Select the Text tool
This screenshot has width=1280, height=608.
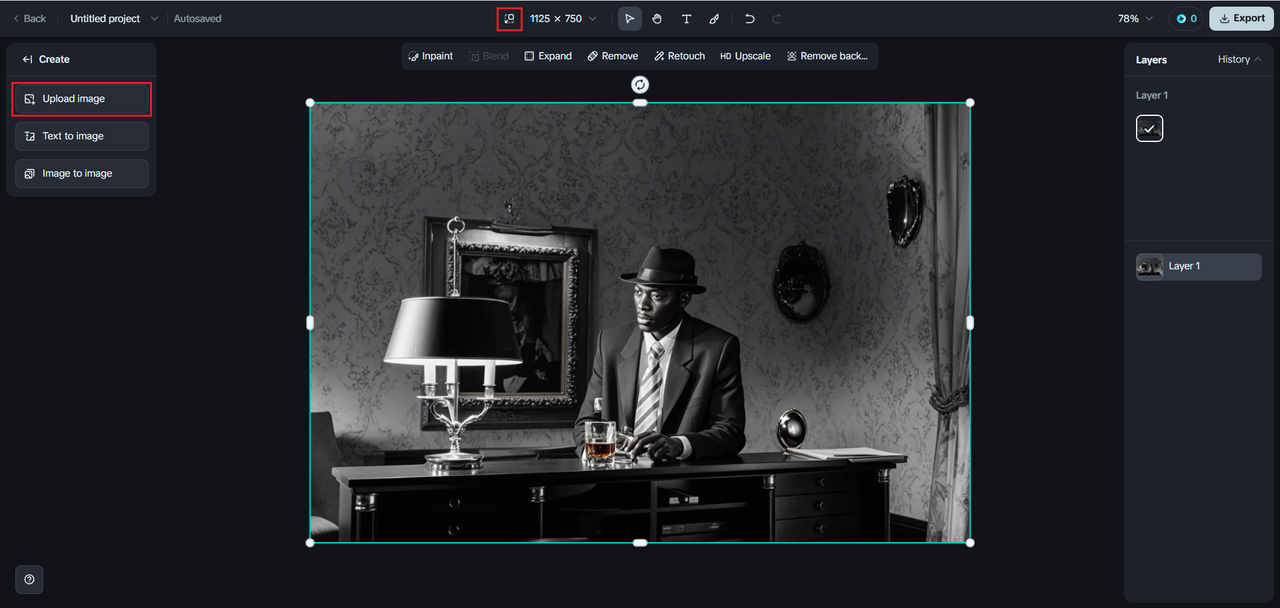pos(686,19)
